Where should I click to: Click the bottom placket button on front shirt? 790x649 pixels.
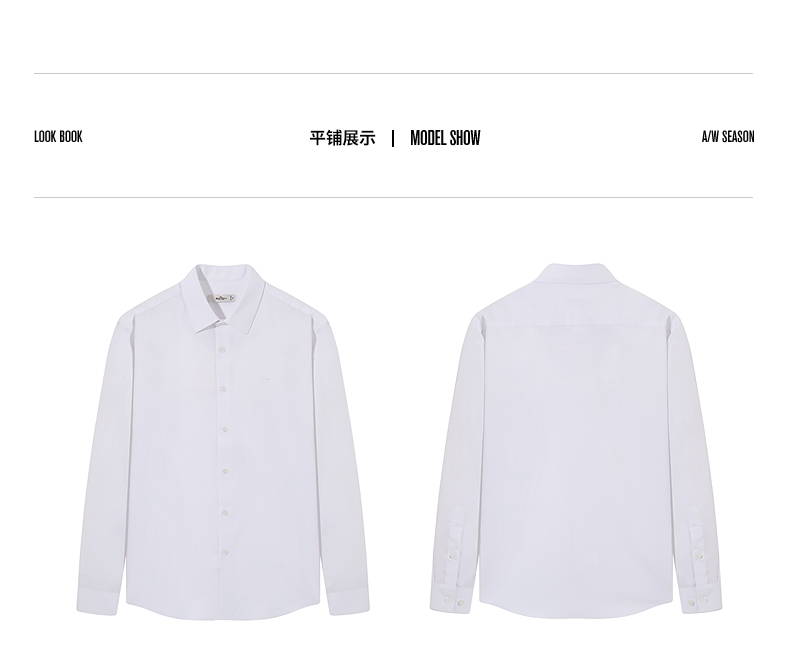click(x=225, y=552)
